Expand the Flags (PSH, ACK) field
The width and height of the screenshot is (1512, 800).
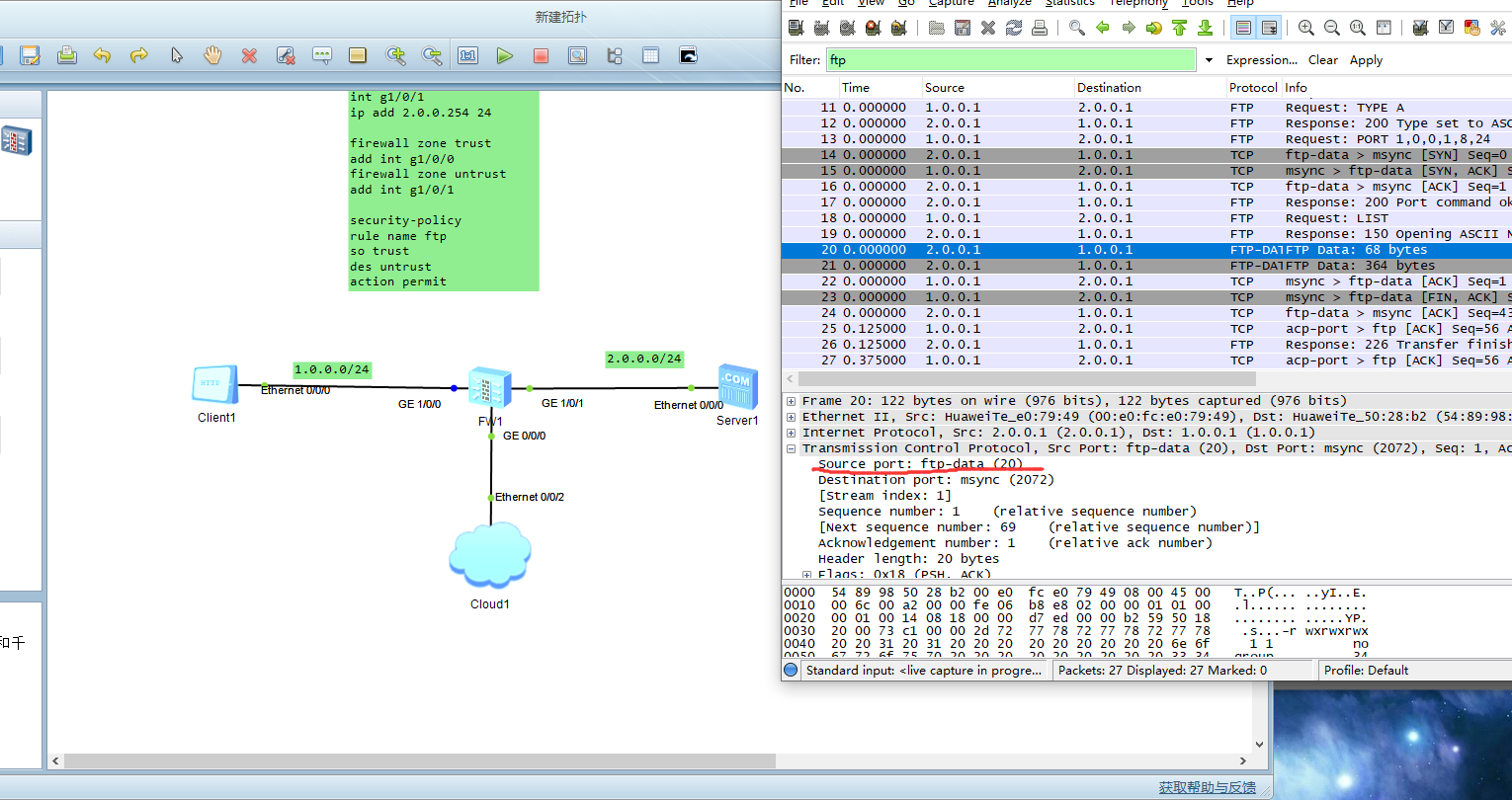click(x=806, y=574)
